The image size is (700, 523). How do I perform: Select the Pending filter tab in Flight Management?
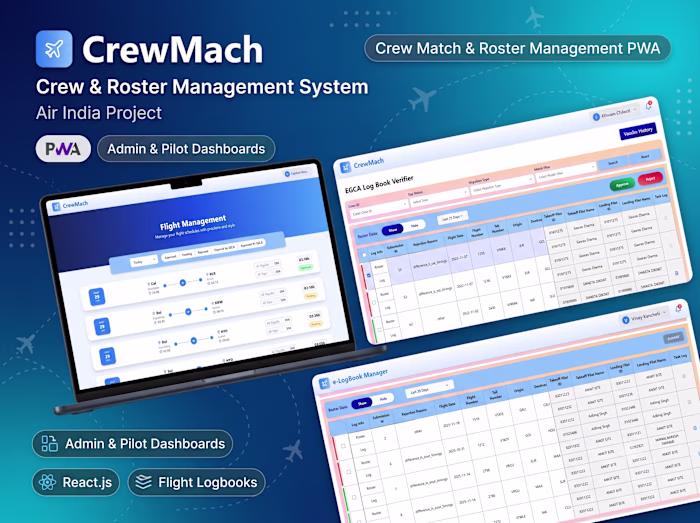coord(187,254)
